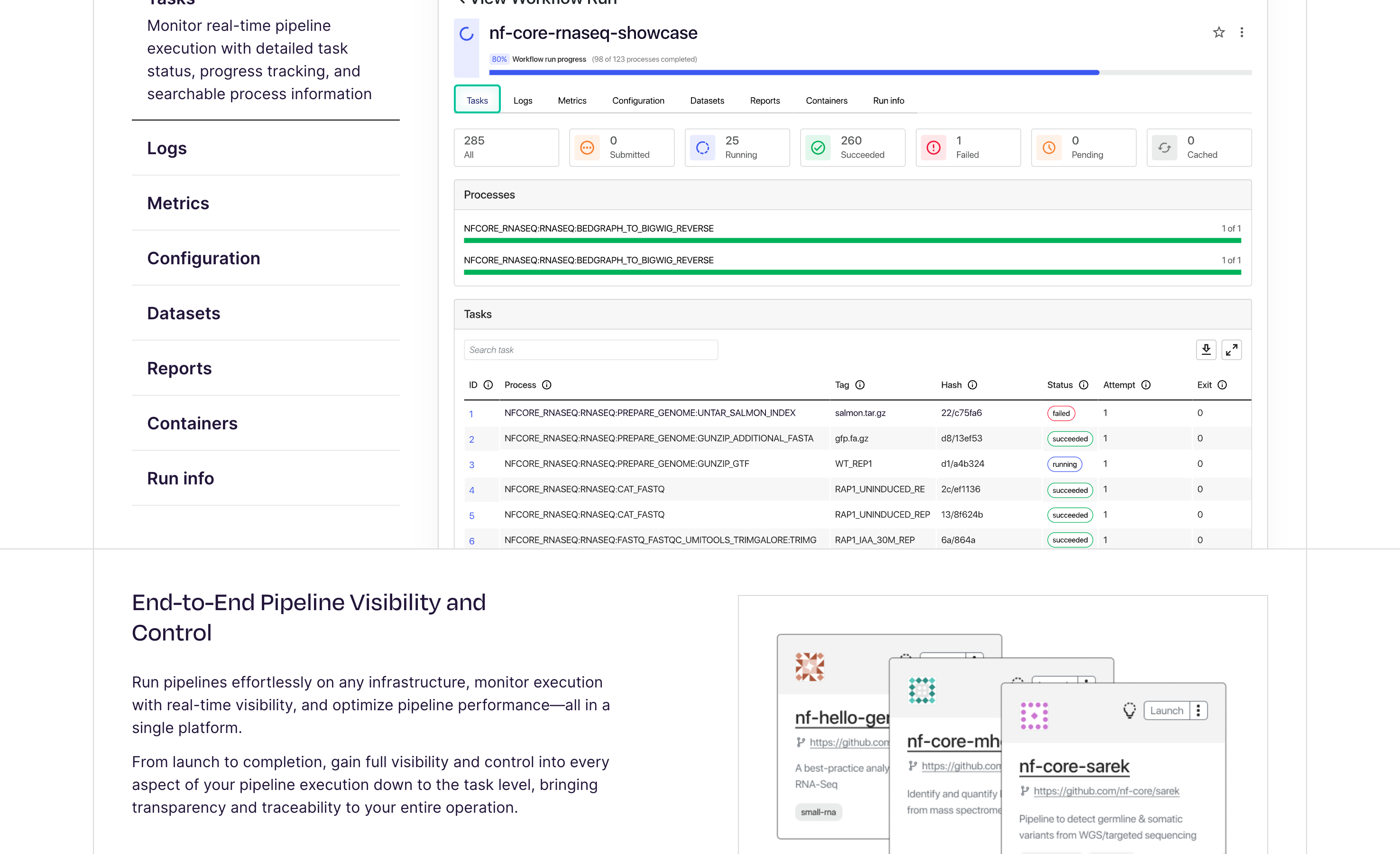This screenshot has width=1400, height=854.
Task: Click the info icon next to Exit column
Action: 1222,385
